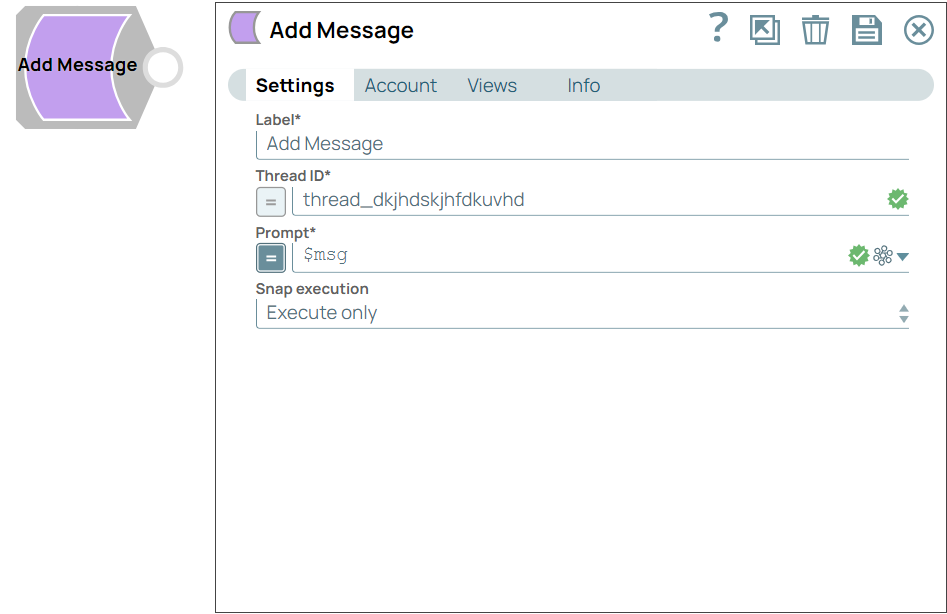The height and width of the screenshot is (614, 947).
Task: Click the purple snap icon in the header
Action: [243, 29]
